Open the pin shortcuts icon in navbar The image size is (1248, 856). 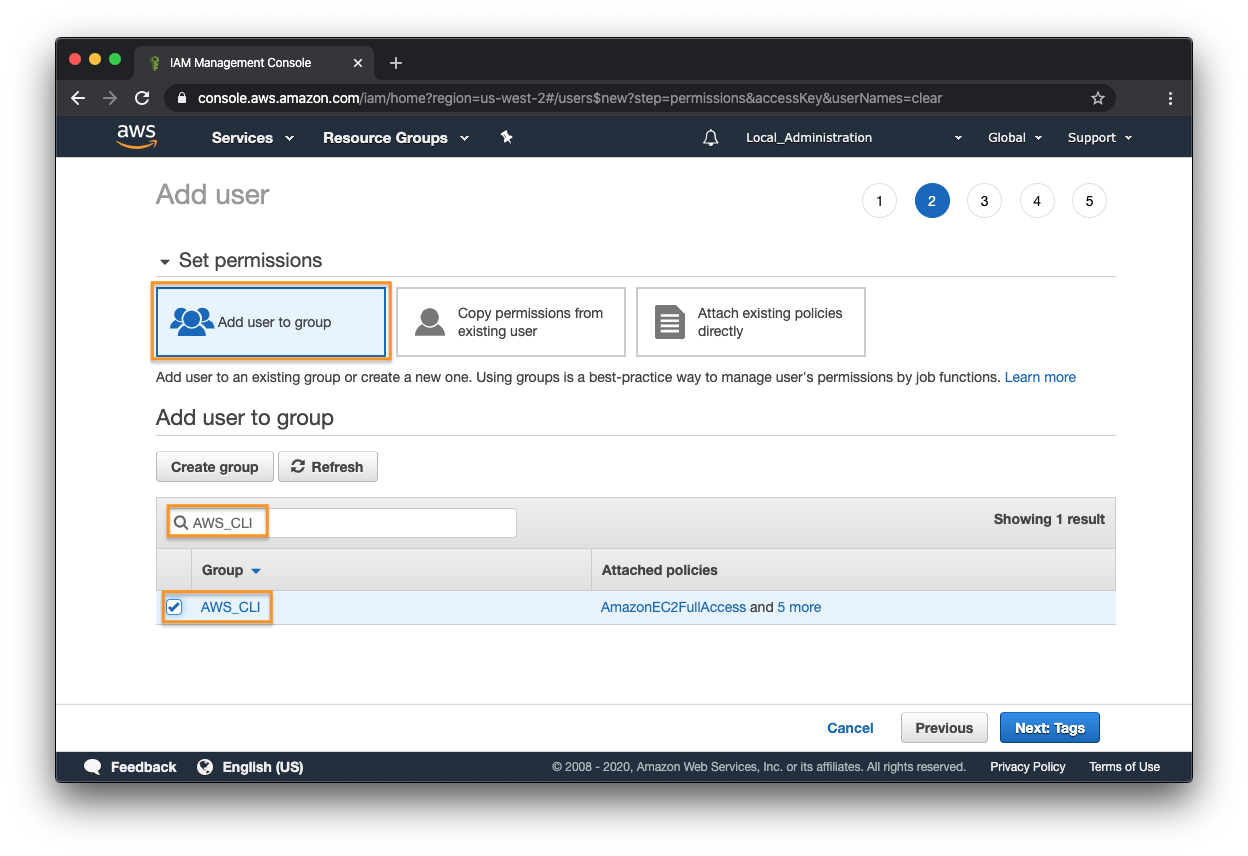507,137
